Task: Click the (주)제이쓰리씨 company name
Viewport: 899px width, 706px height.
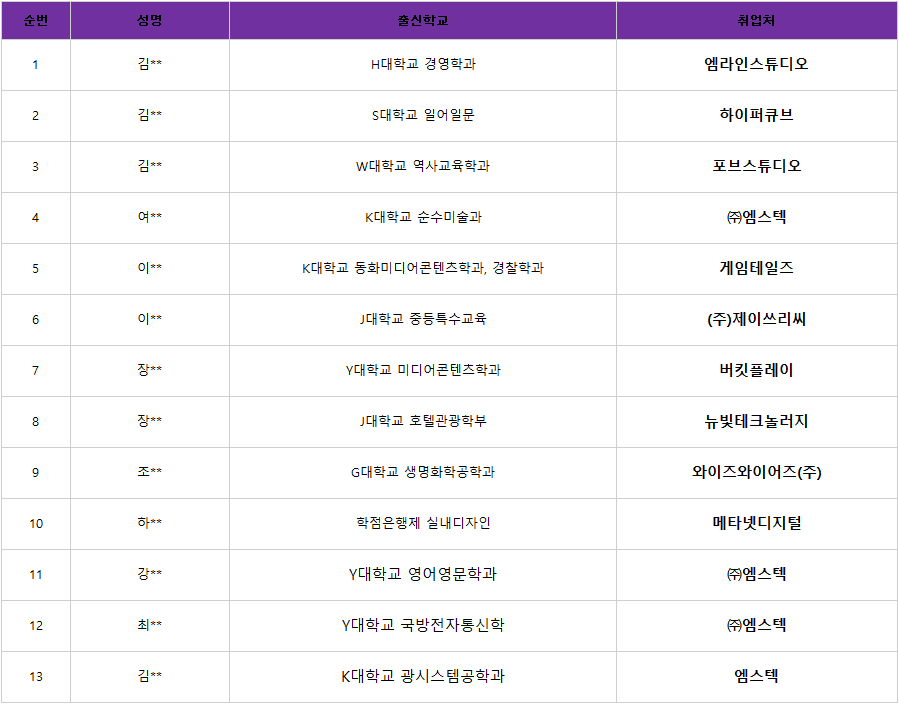Action: pyautogui.click(x=756, y=319)
